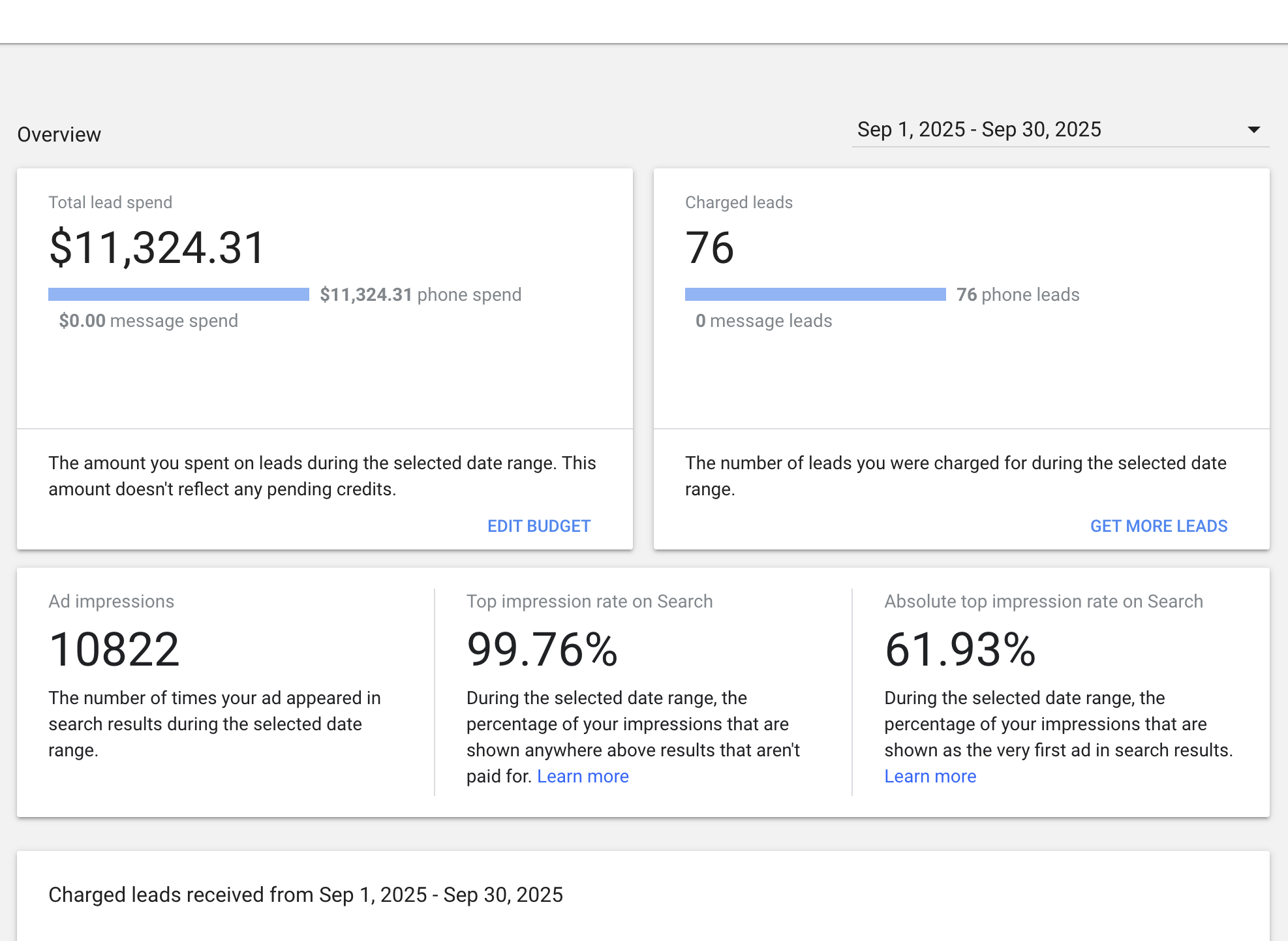1288x941 pixels.
Task: Click the EDIT BUDGET button
Action: [x=538, y=526]
